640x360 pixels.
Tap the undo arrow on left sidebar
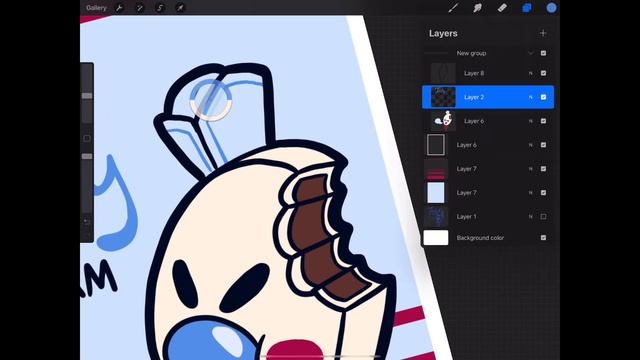pyautogui.click(x=87, y=222)
